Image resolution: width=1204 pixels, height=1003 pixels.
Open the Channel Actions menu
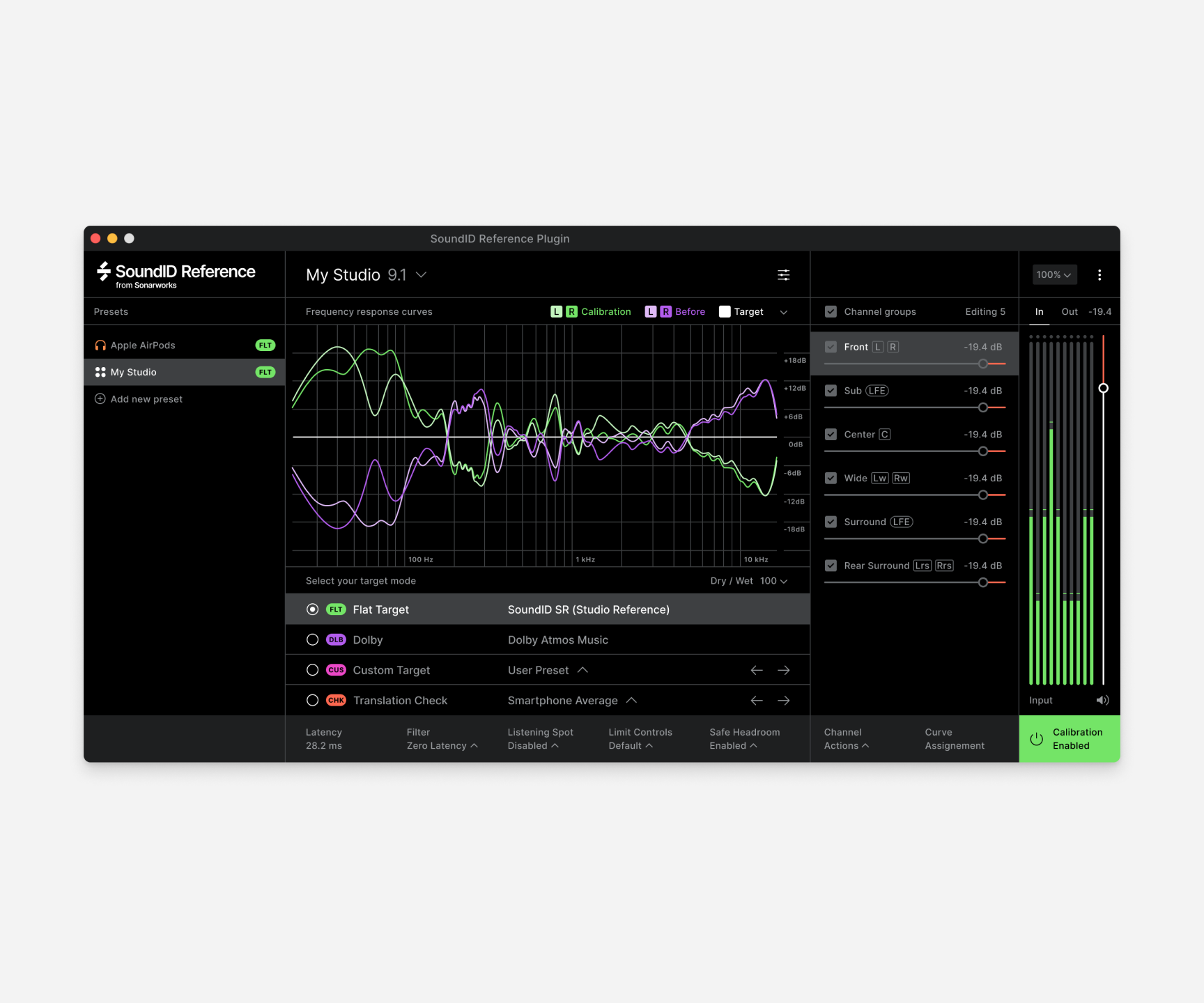click(846, 739)
